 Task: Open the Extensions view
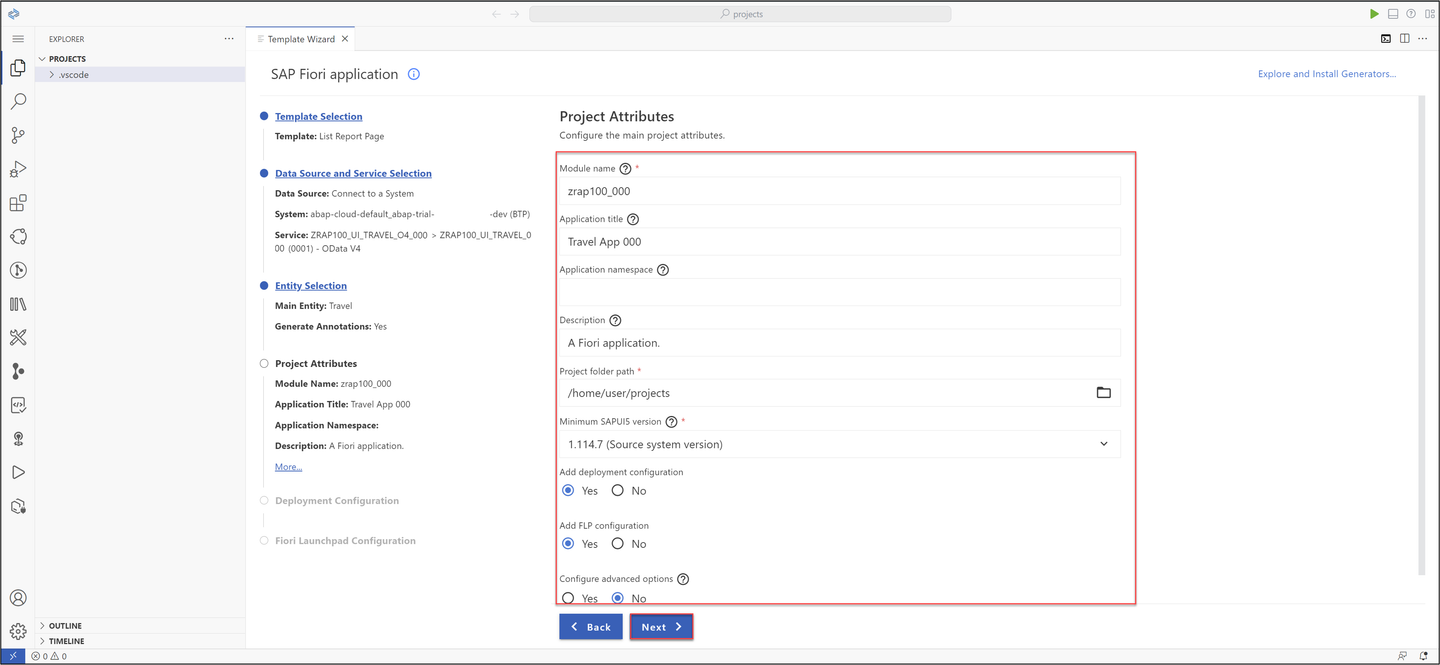pos(18,203)
